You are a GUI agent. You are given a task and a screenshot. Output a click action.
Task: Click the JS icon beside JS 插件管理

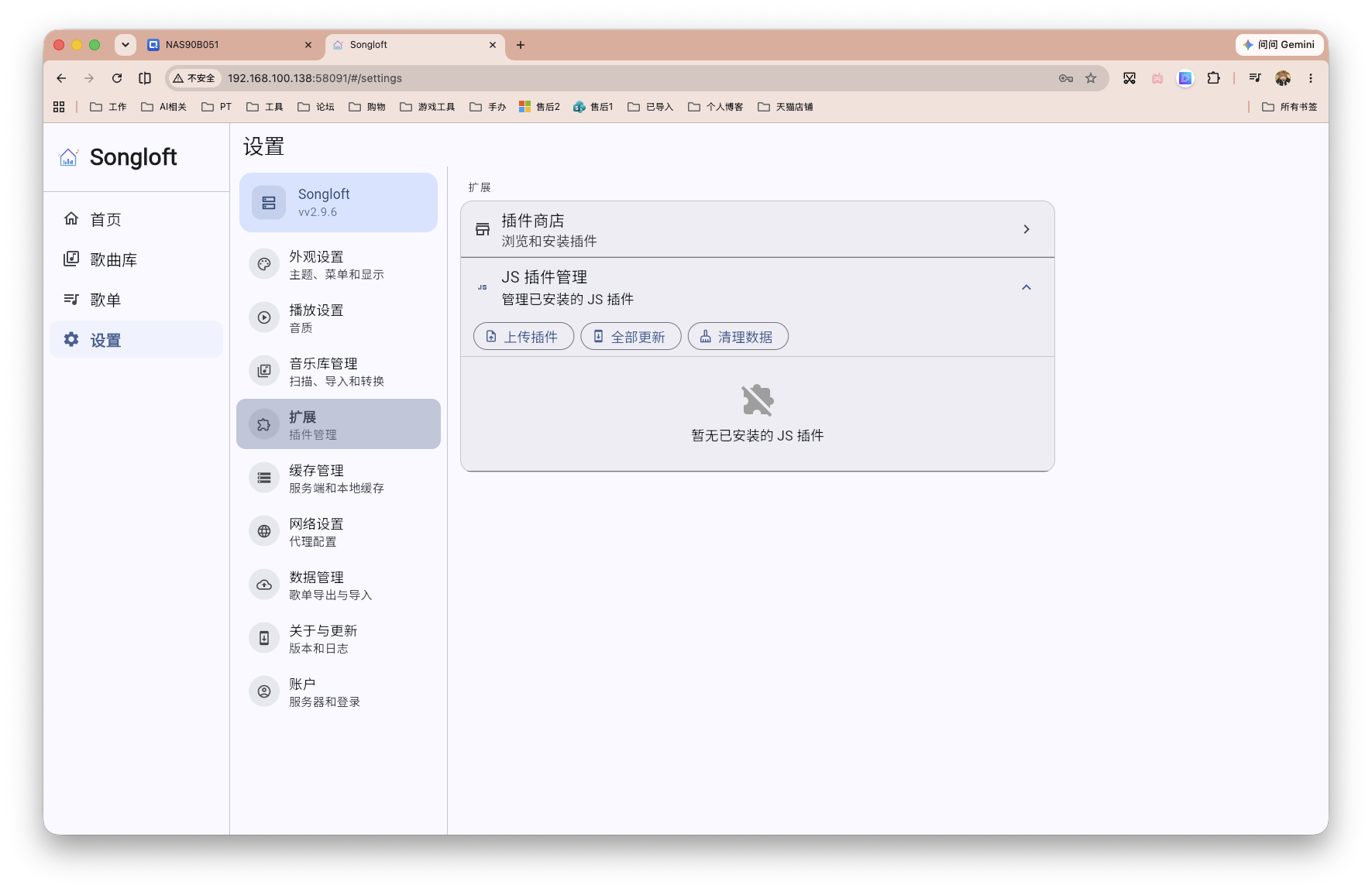point(483,287)
